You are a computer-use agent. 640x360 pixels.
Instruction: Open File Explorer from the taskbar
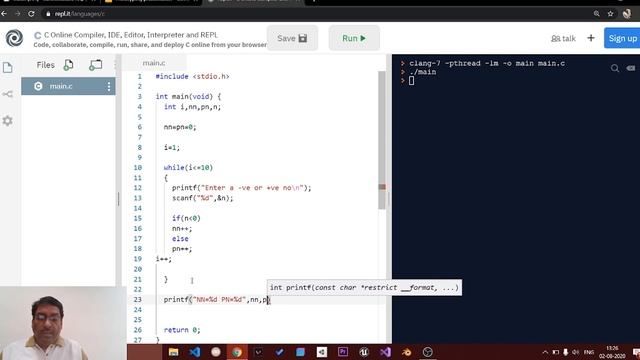(173, 352)
